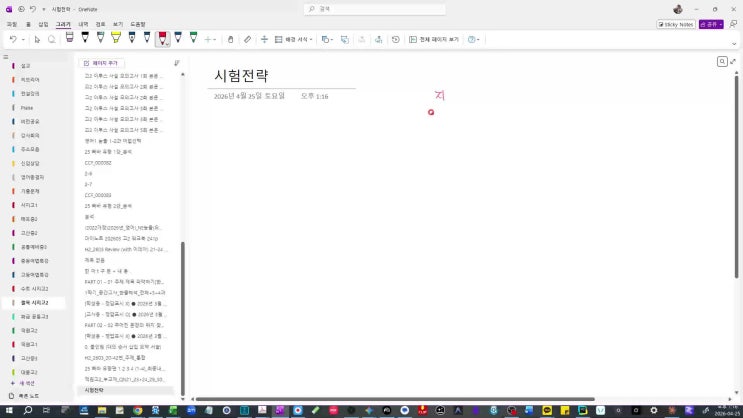Activate the hand pan tool
This screenshot has width=743, height=418.
coord(230,39)
